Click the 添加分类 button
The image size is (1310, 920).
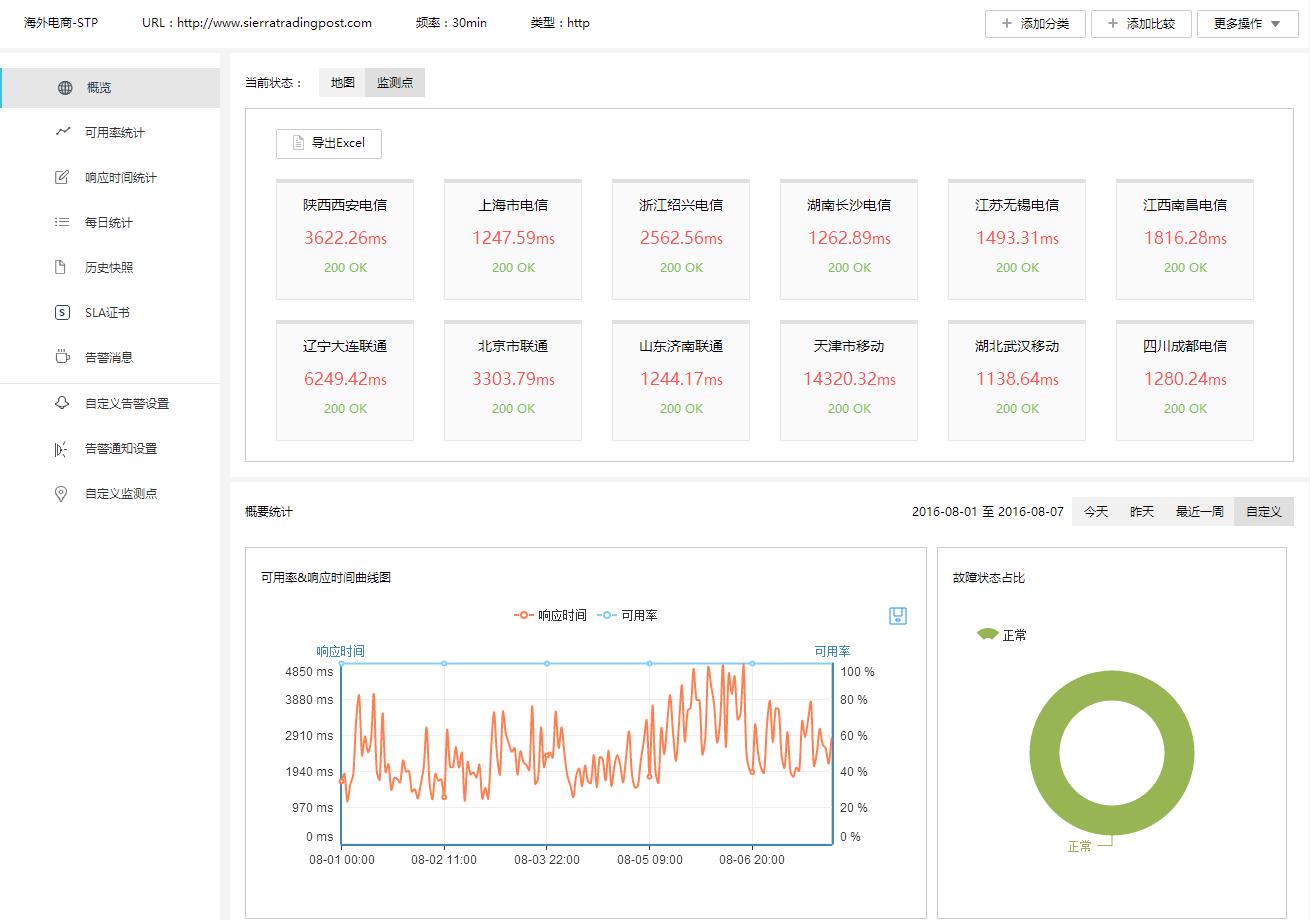pos(1035,23)
